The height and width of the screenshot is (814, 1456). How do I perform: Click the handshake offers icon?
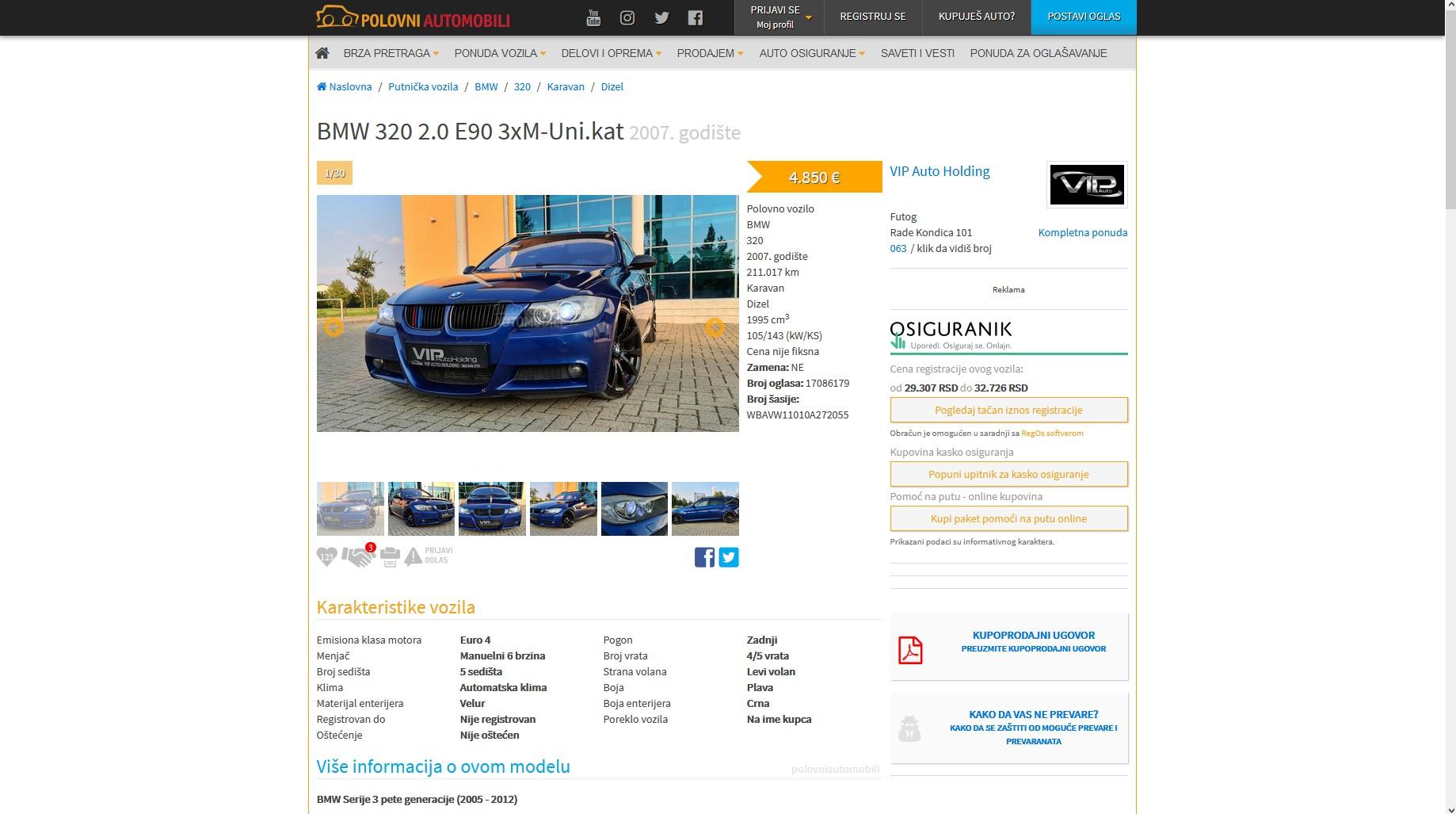click(x=357, y=557)
